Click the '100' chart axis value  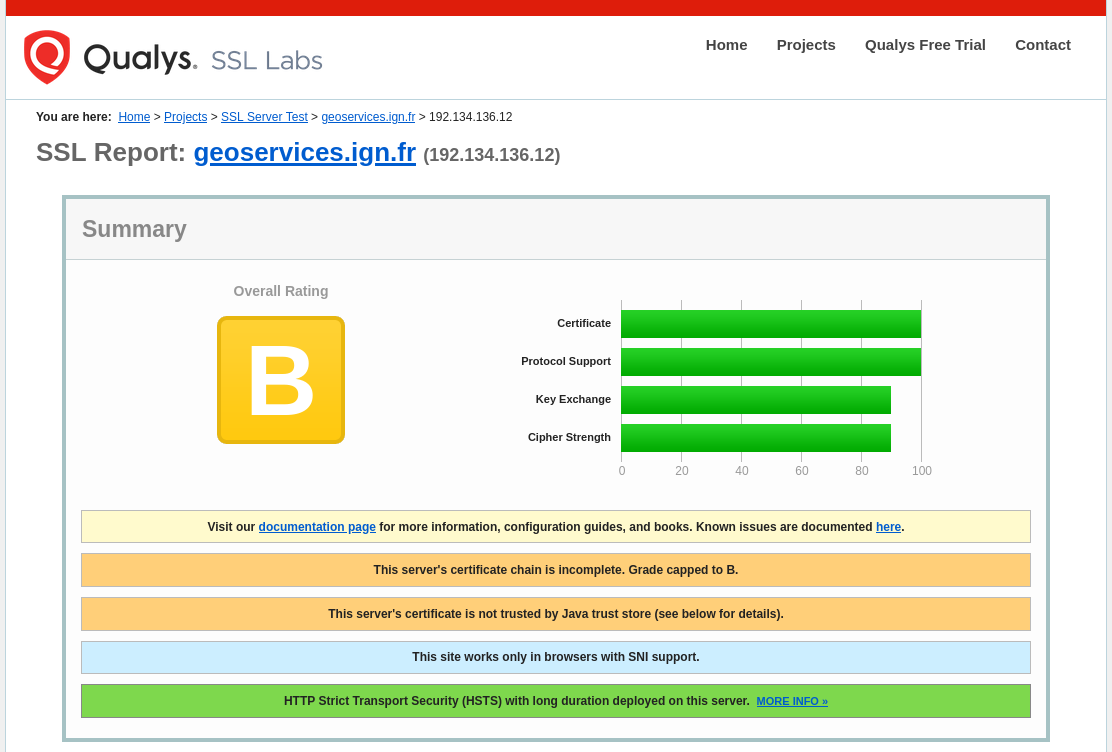[x=922, y=470]
